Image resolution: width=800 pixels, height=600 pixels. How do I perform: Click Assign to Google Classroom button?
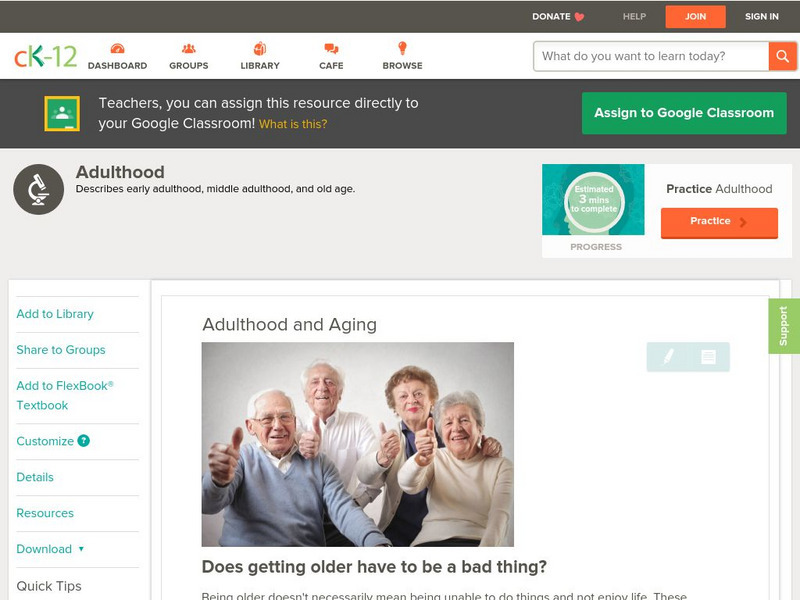[684, 113]
